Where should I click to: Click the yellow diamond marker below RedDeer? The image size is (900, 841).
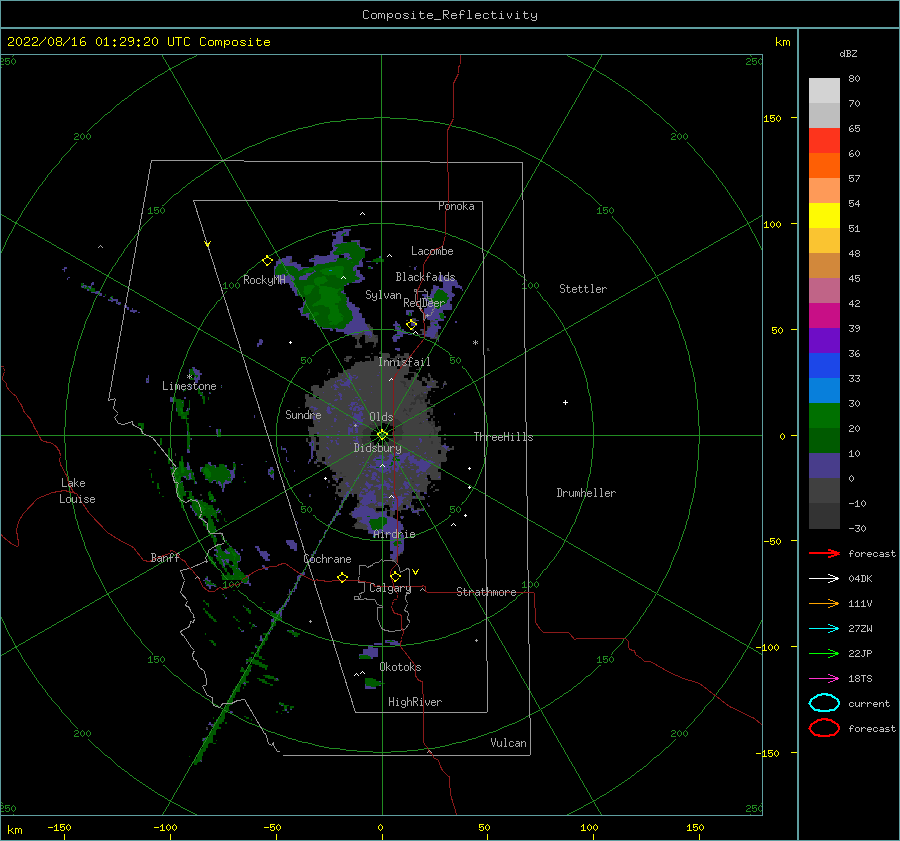click(x=412, y=324)
